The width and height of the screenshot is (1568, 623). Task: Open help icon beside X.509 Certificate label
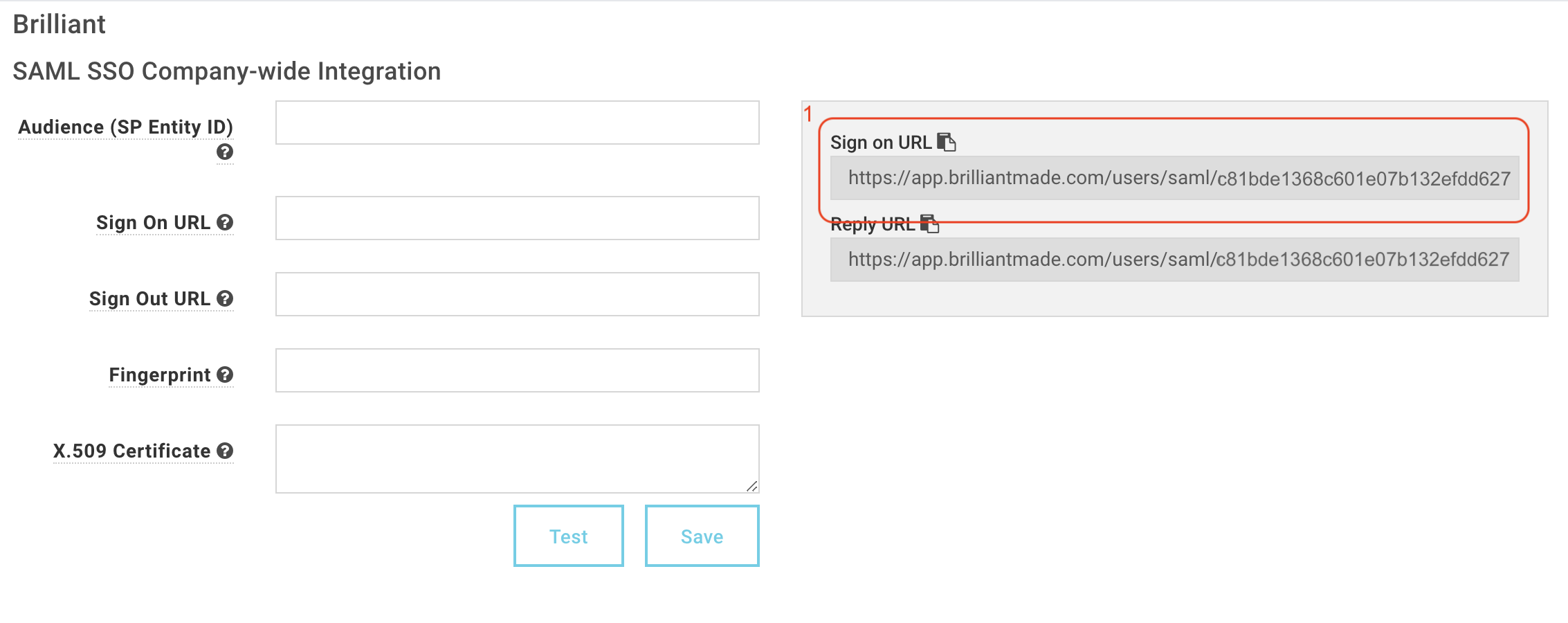point(224,451)
